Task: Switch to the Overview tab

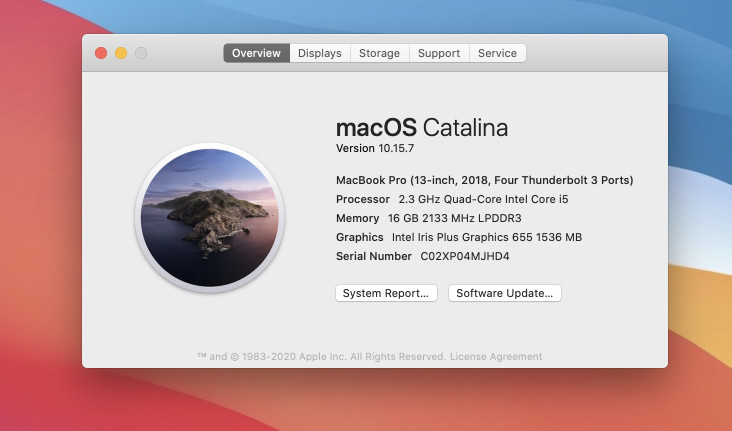Action: pos(256,53)
